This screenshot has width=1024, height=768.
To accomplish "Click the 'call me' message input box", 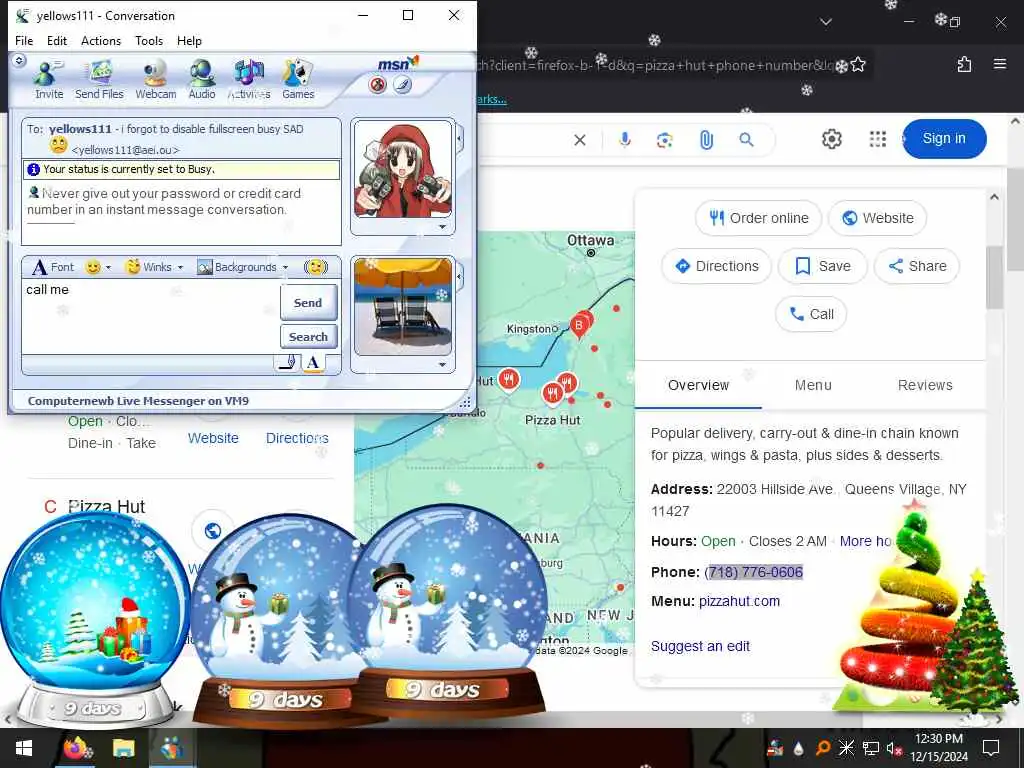I will click(x=150, y=317).
